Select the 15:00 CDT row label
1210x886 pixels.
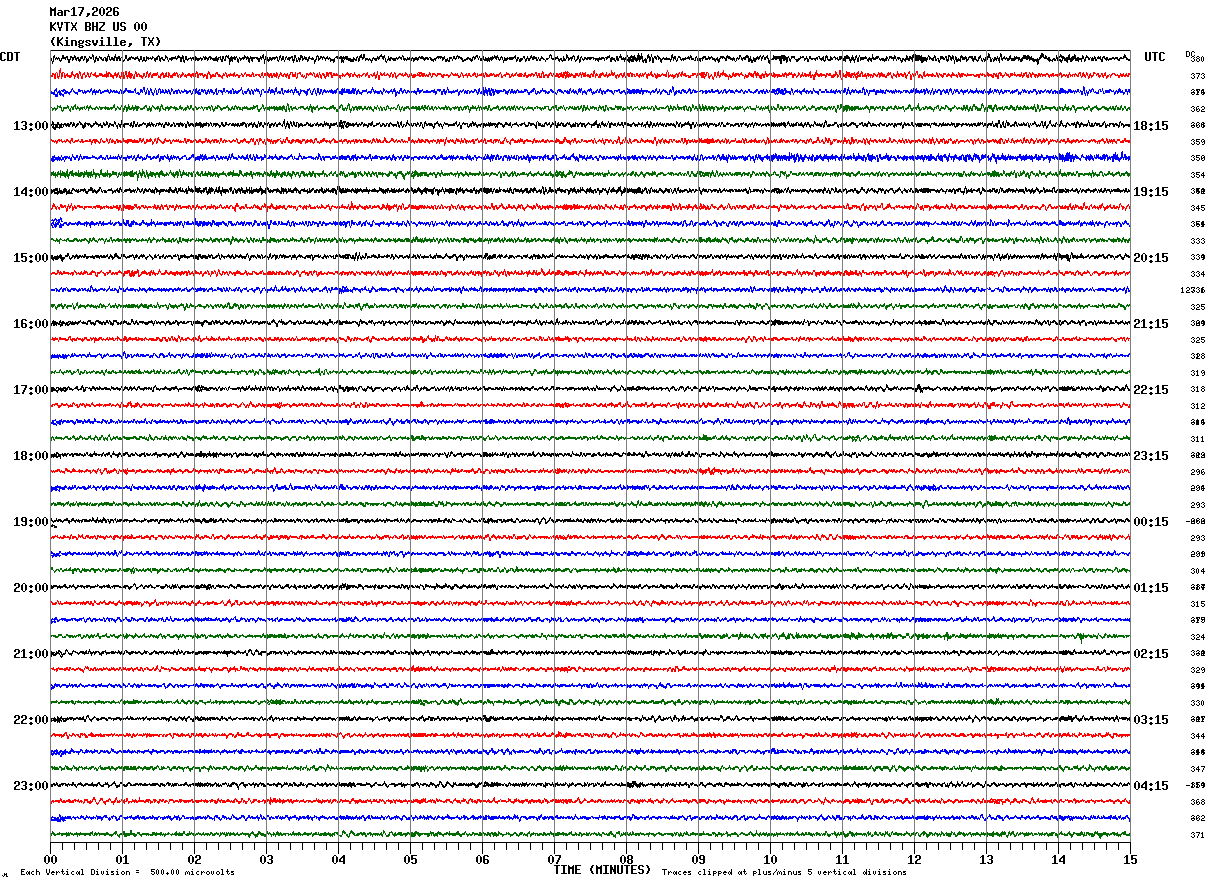tap(31, 258)
